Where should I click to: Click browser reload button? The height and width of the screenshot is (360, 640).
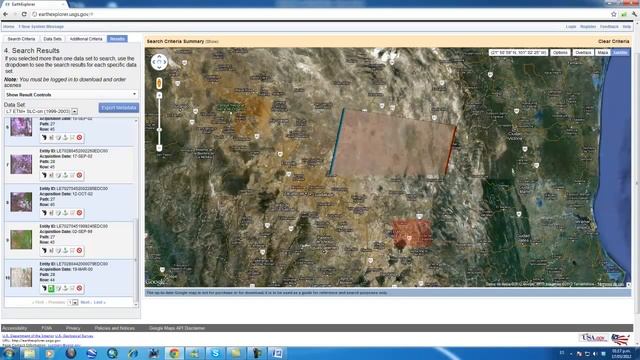point(24,14)
